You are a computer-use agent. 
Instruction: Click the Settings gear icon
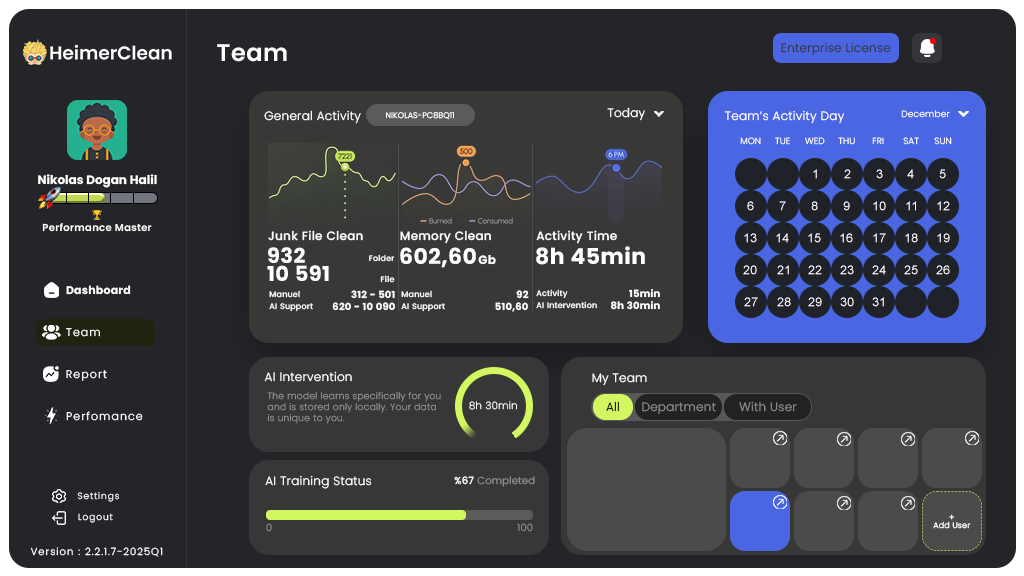(59, 496)
